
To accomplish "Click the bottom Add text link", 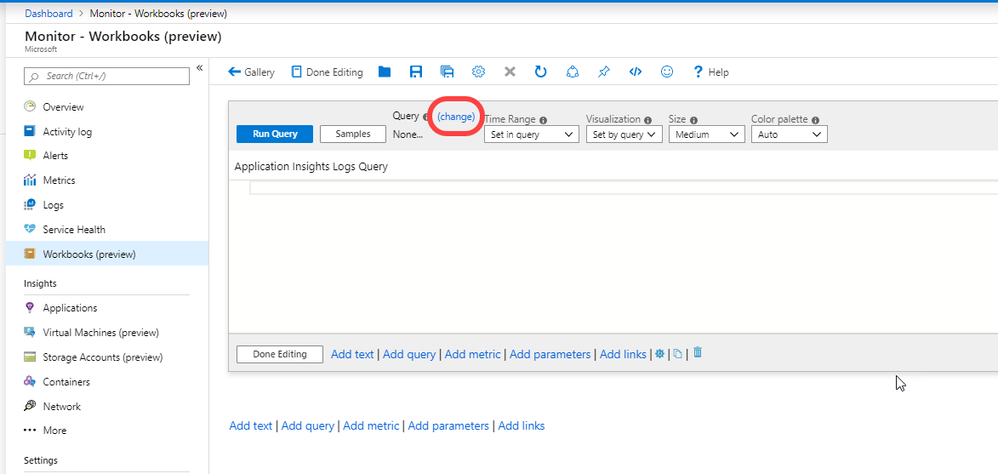I will click(251, 426).
